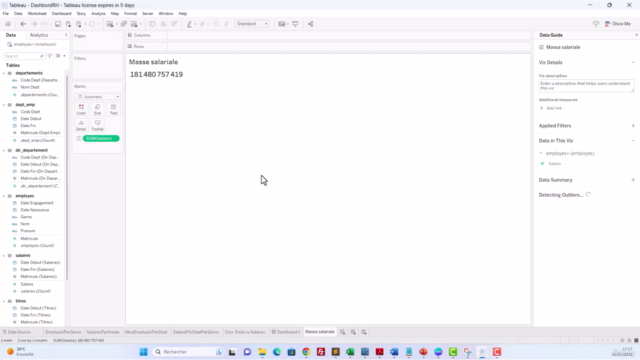Open the Data Source tab
640x360 pixels.
tap(17, 332)
